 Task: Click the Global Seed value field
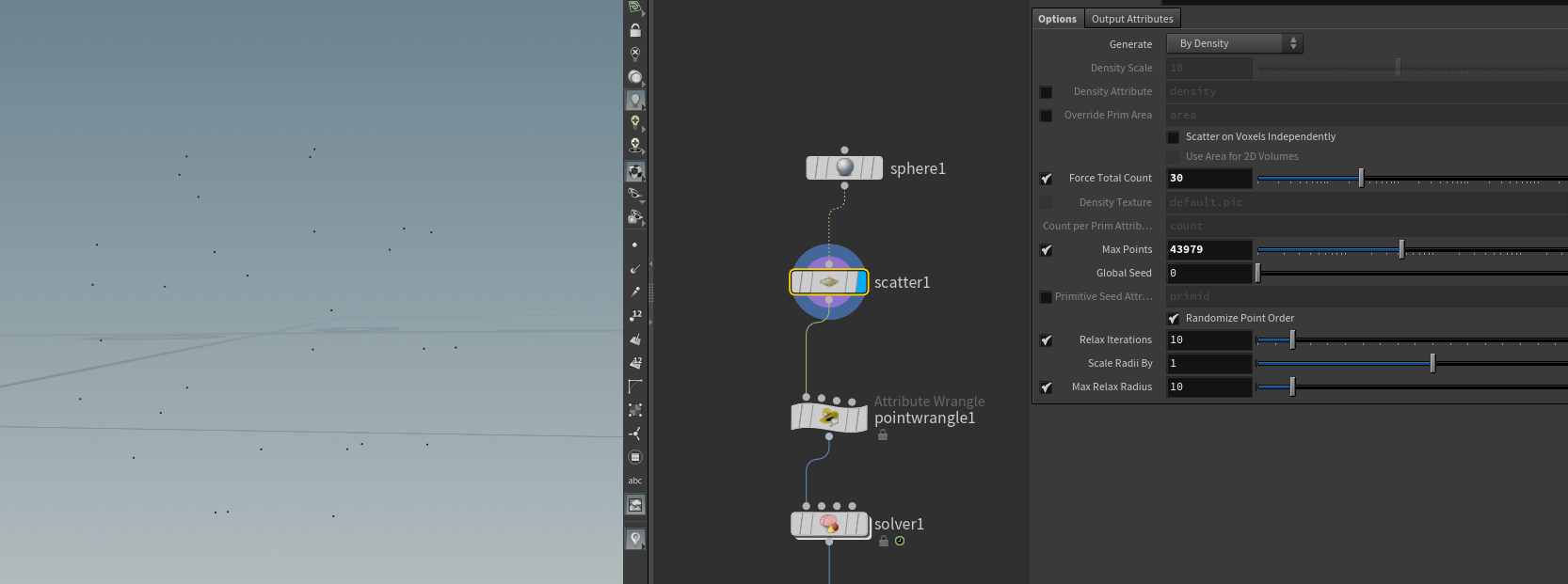(1208, 273)
